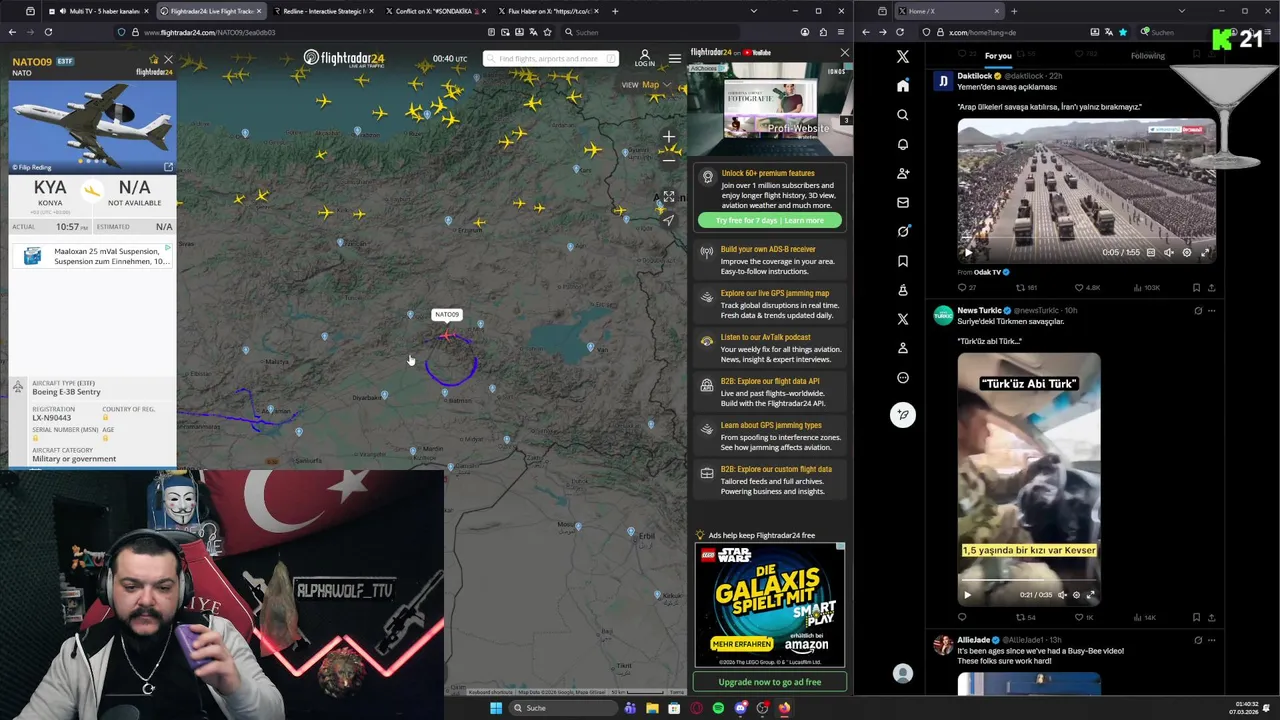This screenshot has height=720, width=1280.
Task: Open Build your own ADS-B receiver link
Action: coord(768,249)
